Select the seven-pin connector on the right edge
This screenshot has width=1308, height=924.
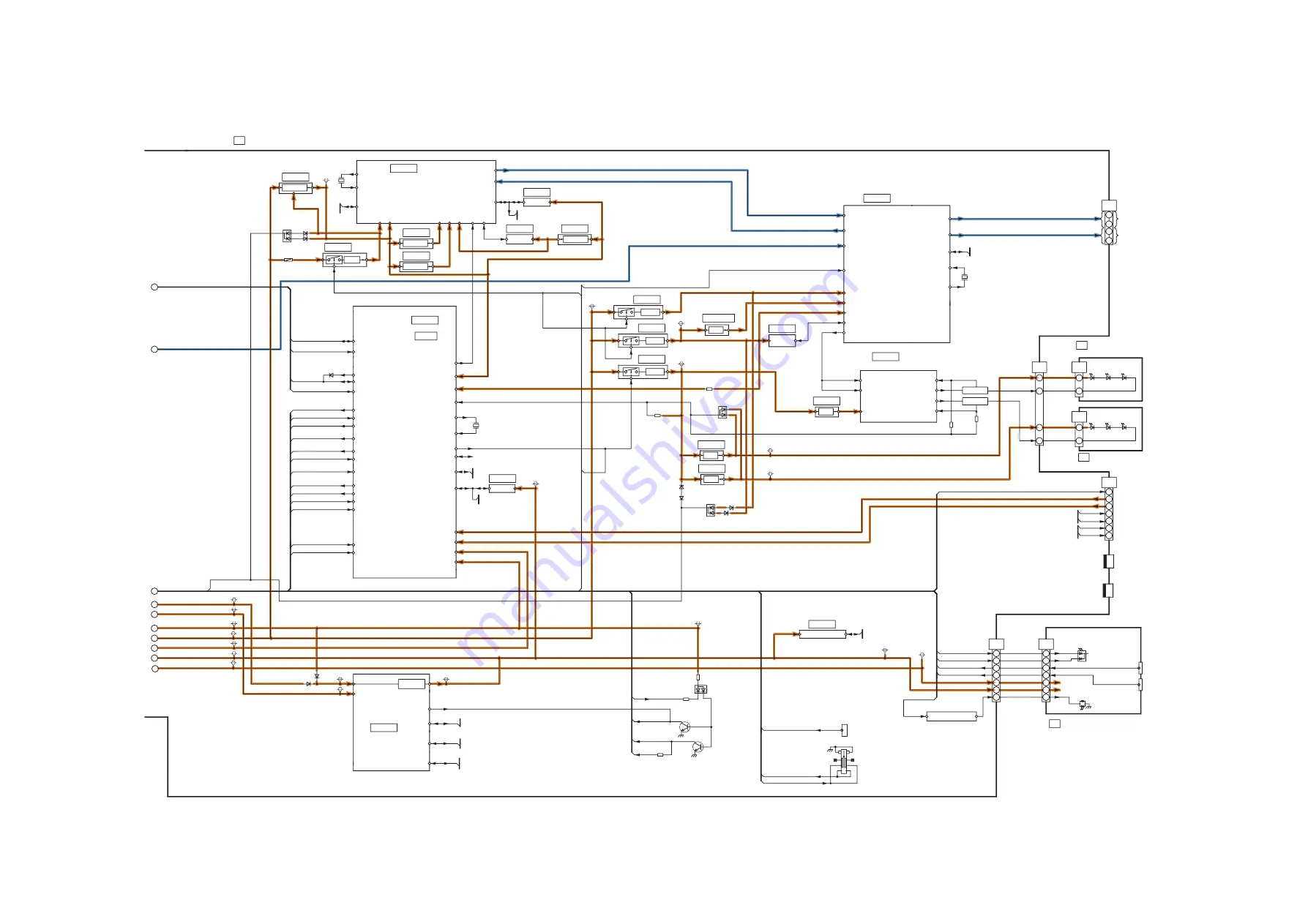[1109, 514]
